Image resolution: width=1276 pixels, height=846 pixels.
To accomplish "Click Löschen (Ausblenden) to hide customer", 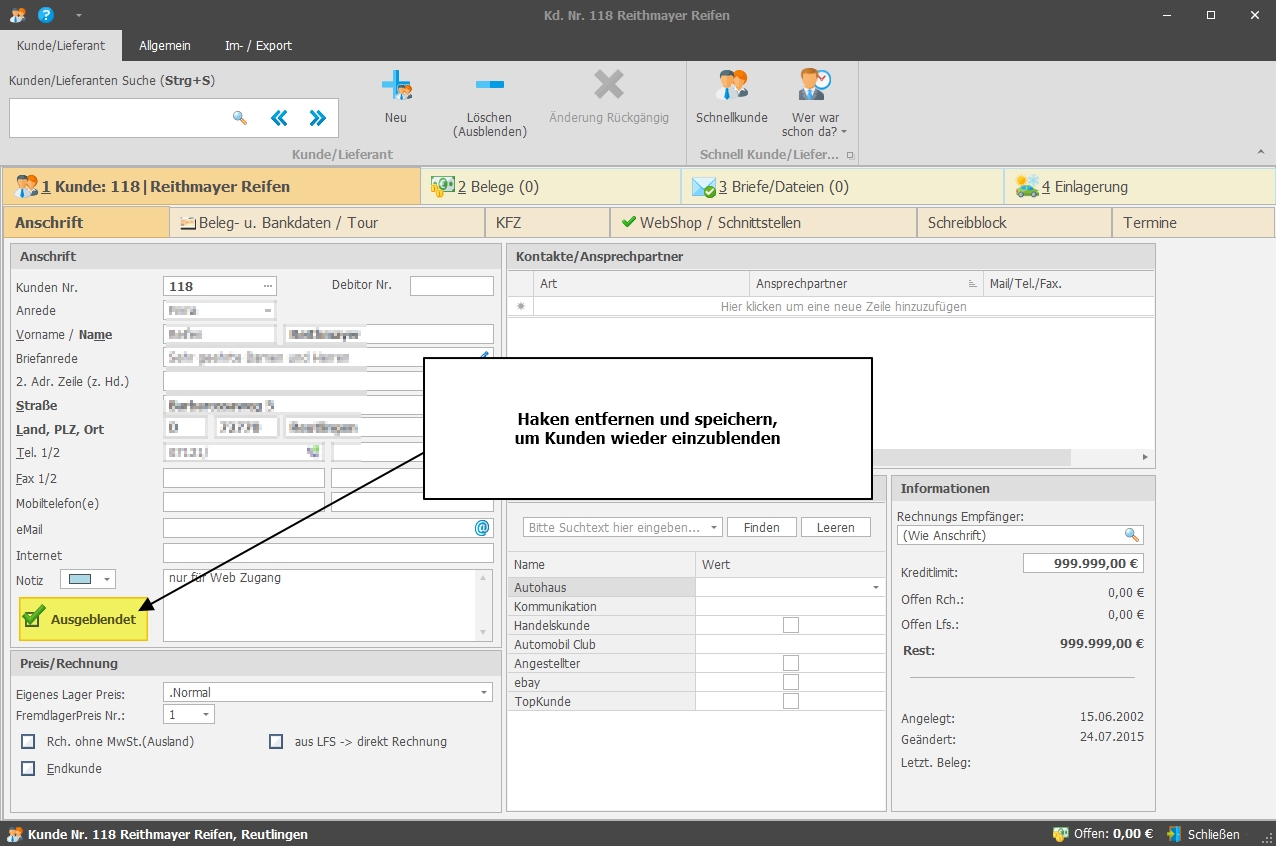I will (x=489, y=103).
